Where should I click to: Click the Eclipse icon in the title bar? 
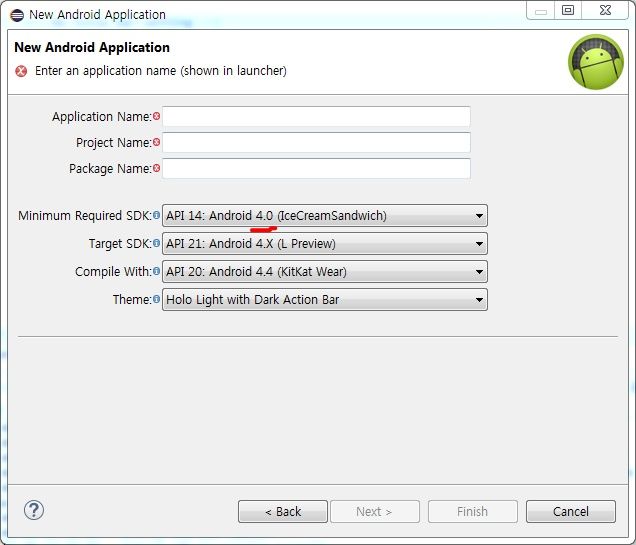coord(17,15)
